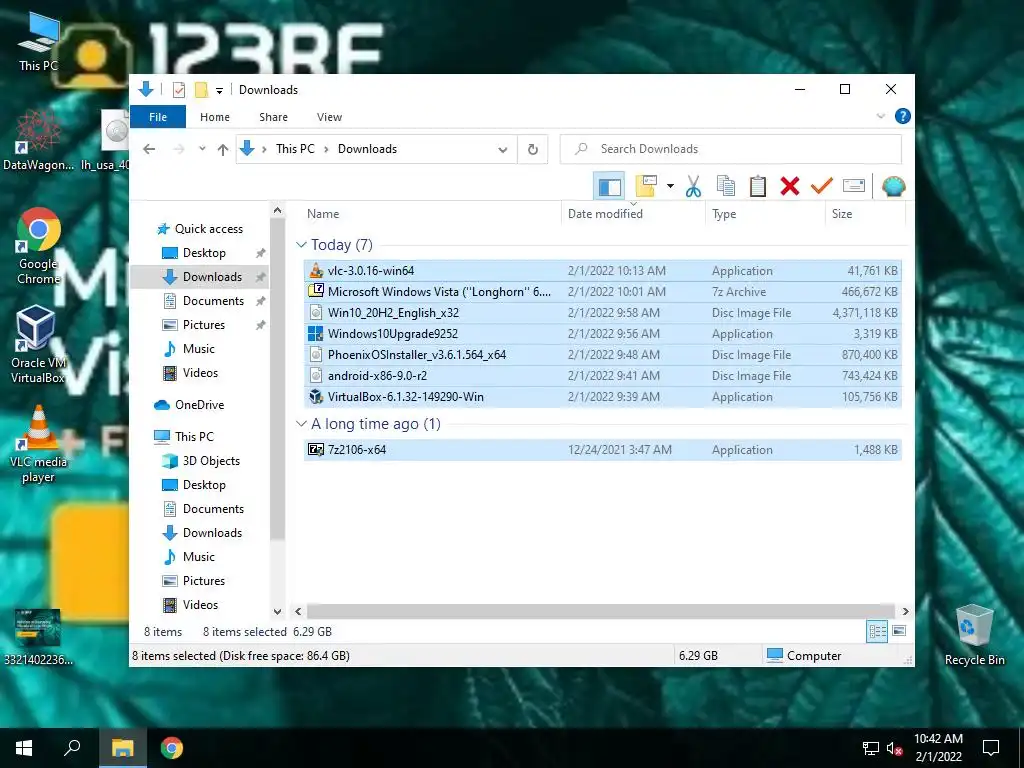Viewport: 1024px width, 768px height.
Task: Open Videos under Quick access
Action: point(190,373)
